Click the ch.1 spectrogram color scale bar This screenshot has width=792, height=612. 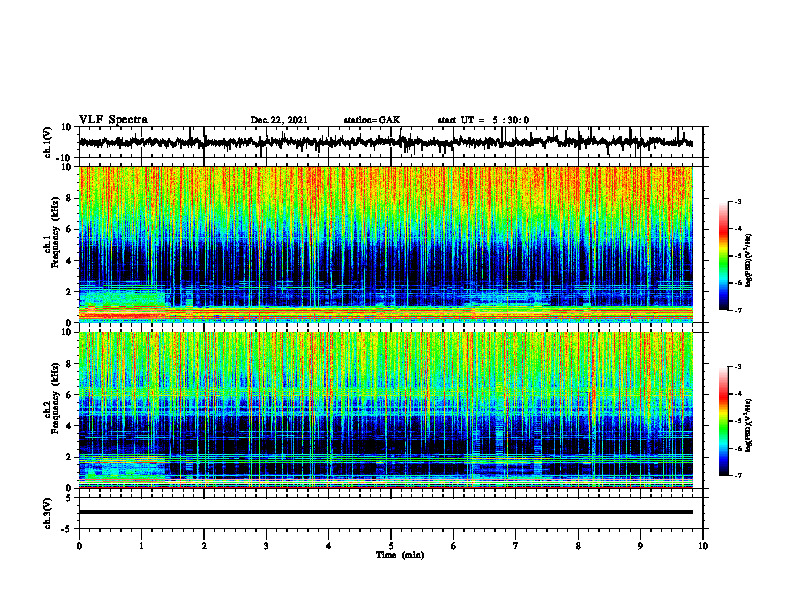pyautogui.click(x=723, y=256)
